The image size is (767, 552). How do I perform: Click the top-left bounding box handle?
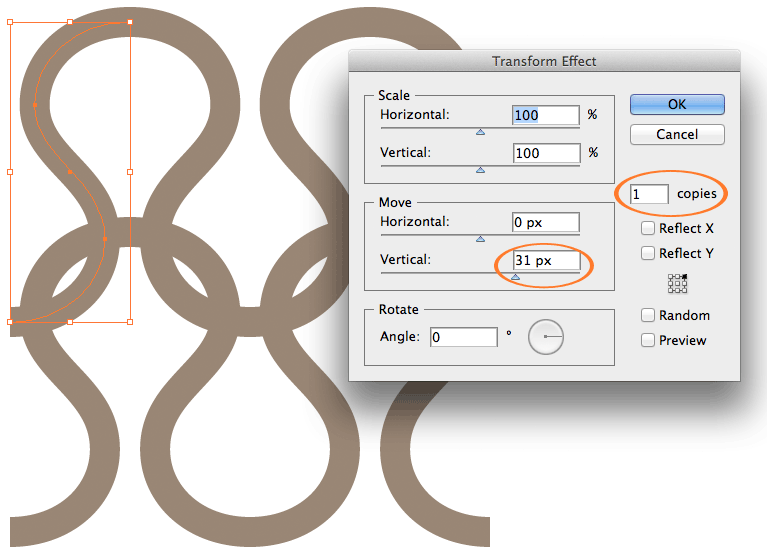[x=10, y=22]
